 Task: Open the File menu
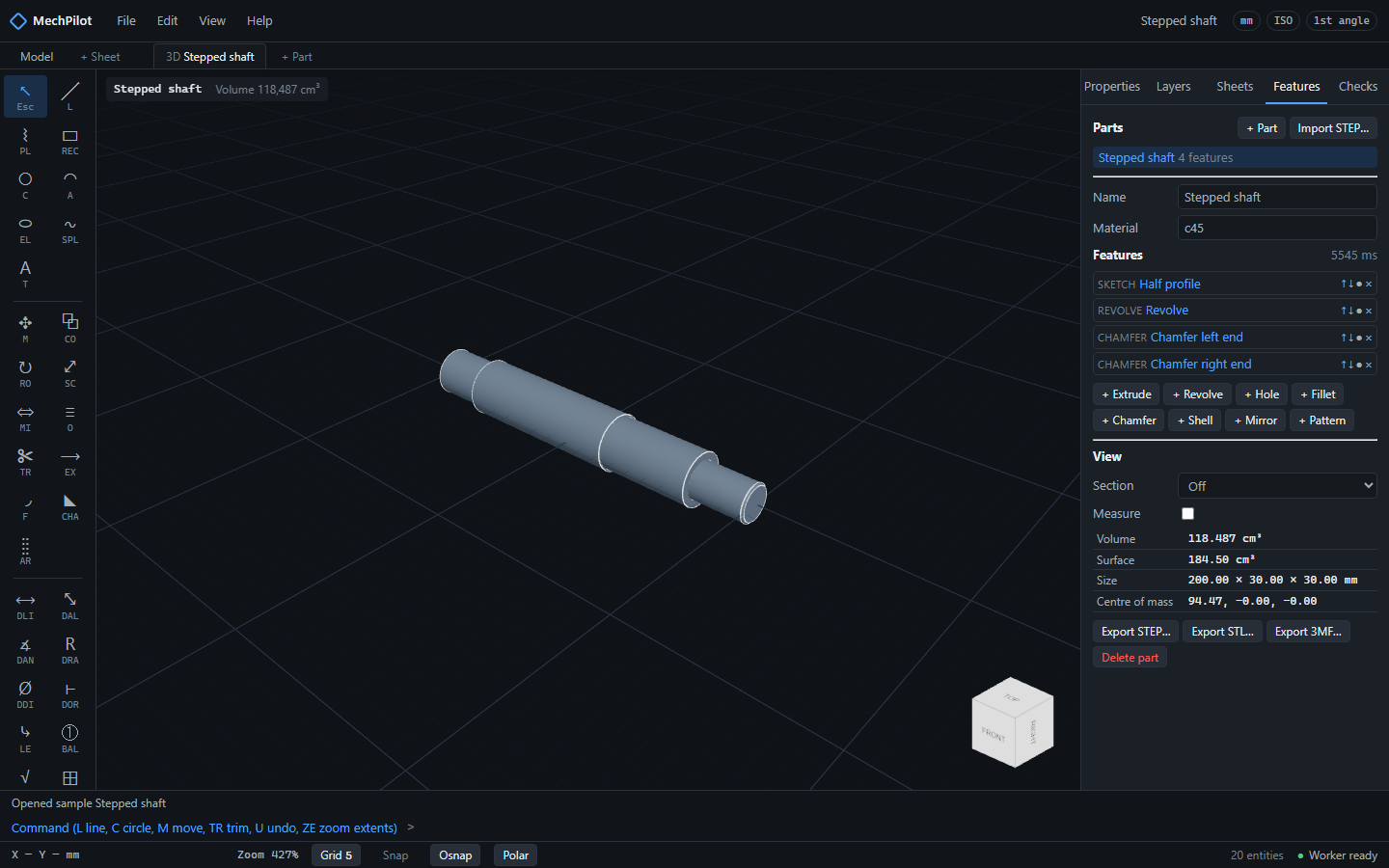pos(126,20)
